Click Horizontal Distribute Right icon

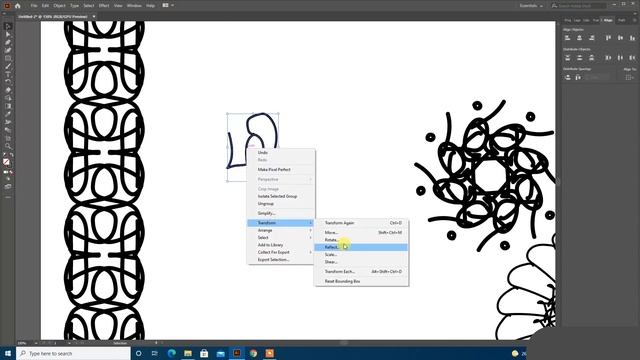point(632,58)
